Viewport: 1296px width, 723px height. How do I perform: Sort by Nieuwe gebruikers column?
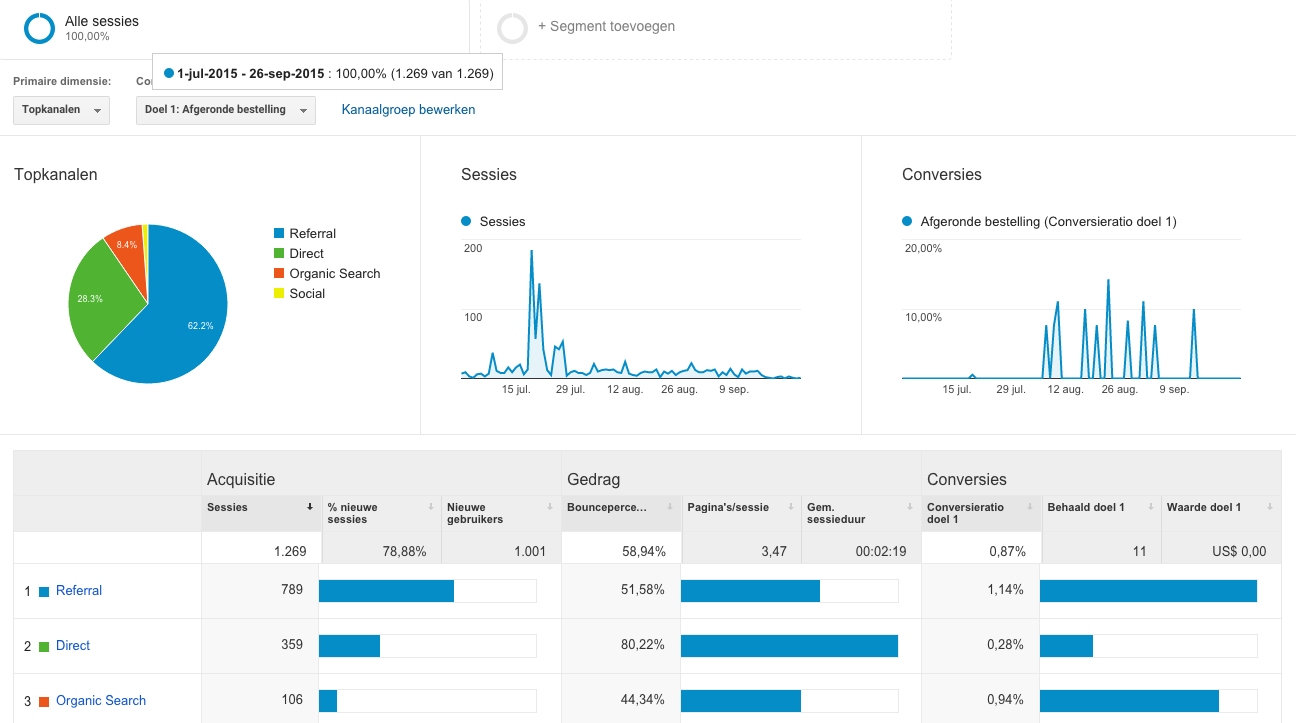(x=501, y=513)
